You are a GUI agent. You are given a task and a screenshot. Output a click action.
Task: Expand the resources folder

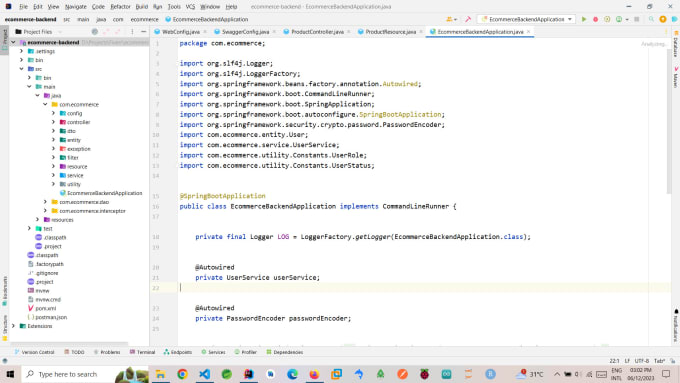point(37,220)
